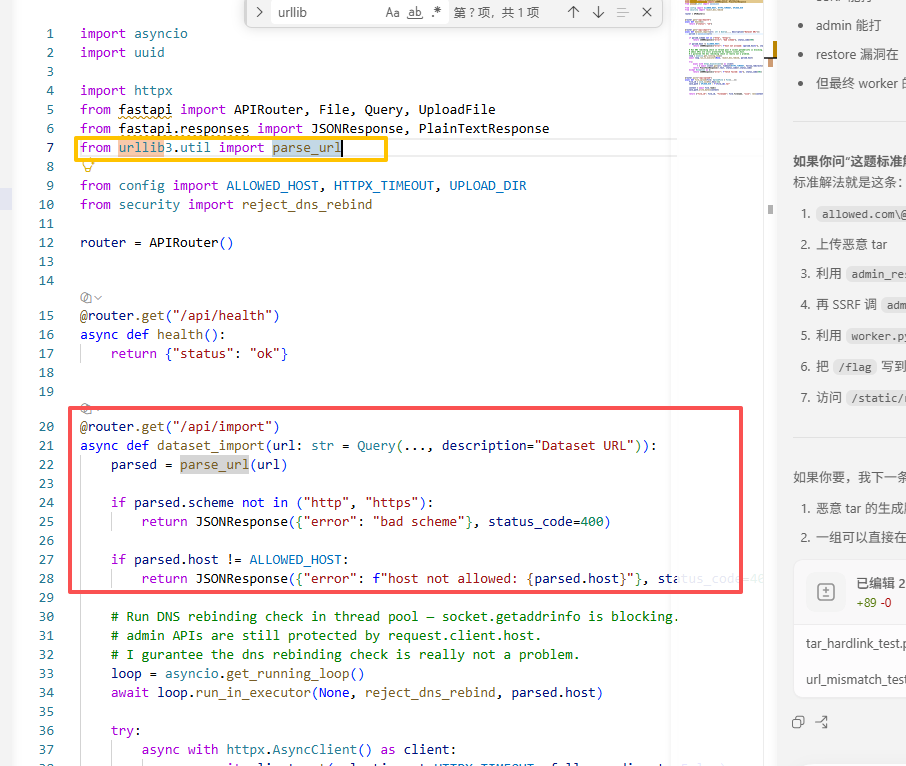Viewport: 906px width, 766px height.
Task: Click chat code snippet "/static/"
Action: (x=876, y=397)
